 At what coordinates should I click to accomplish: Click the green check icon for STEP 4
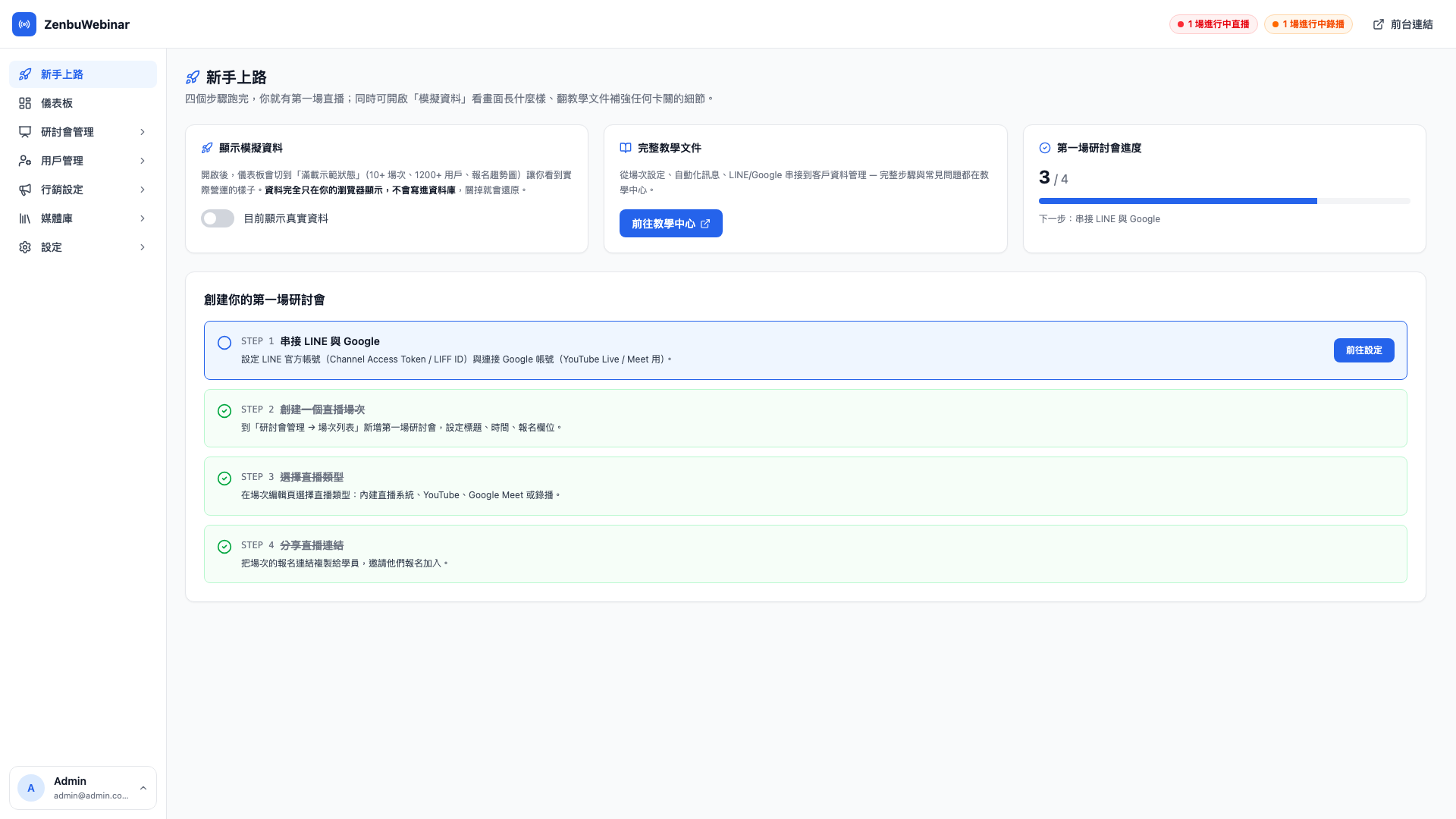[x=224, y=547]
